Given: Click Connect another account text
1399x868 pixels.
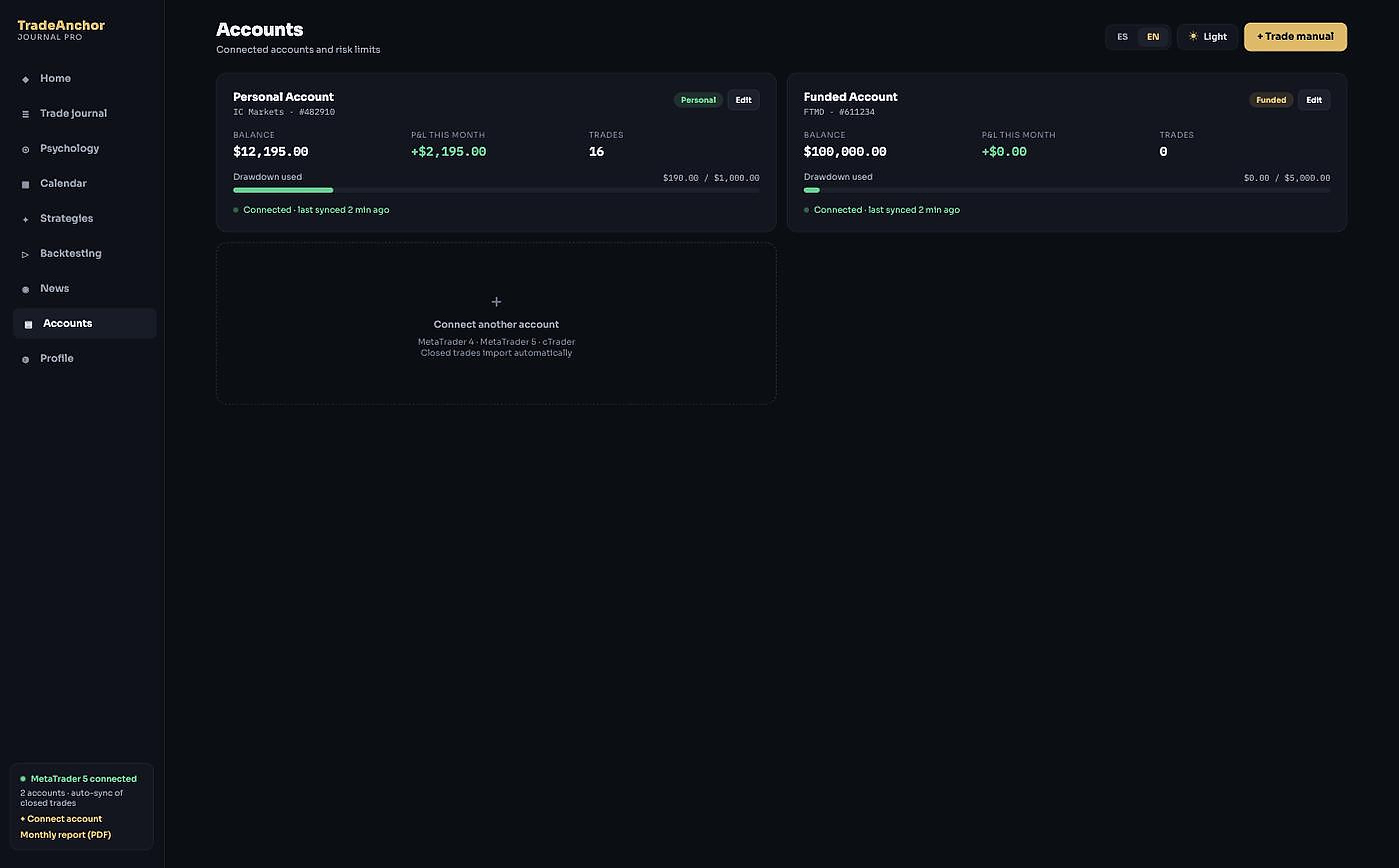Looking at the screenshot, I should coord(496,324).
